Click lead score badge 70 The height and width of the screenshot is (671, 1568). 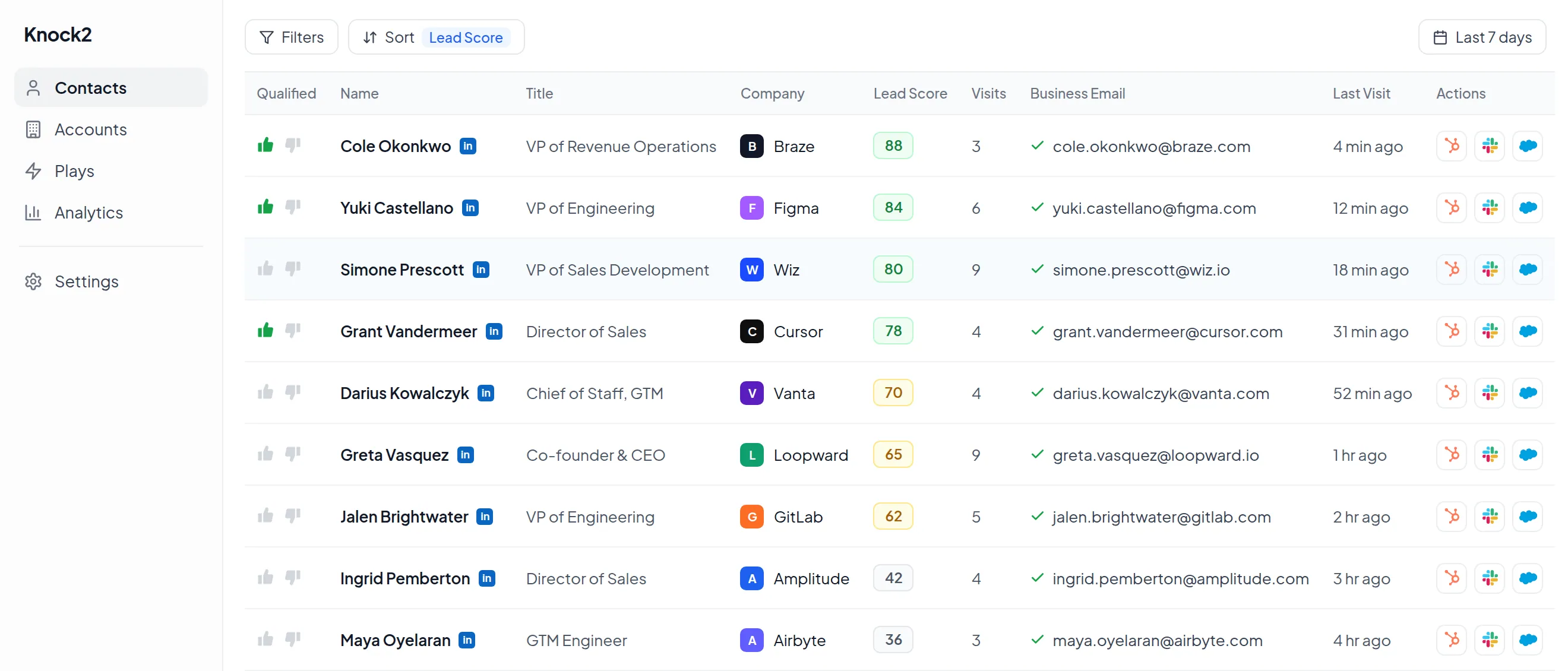pos(893,393)
